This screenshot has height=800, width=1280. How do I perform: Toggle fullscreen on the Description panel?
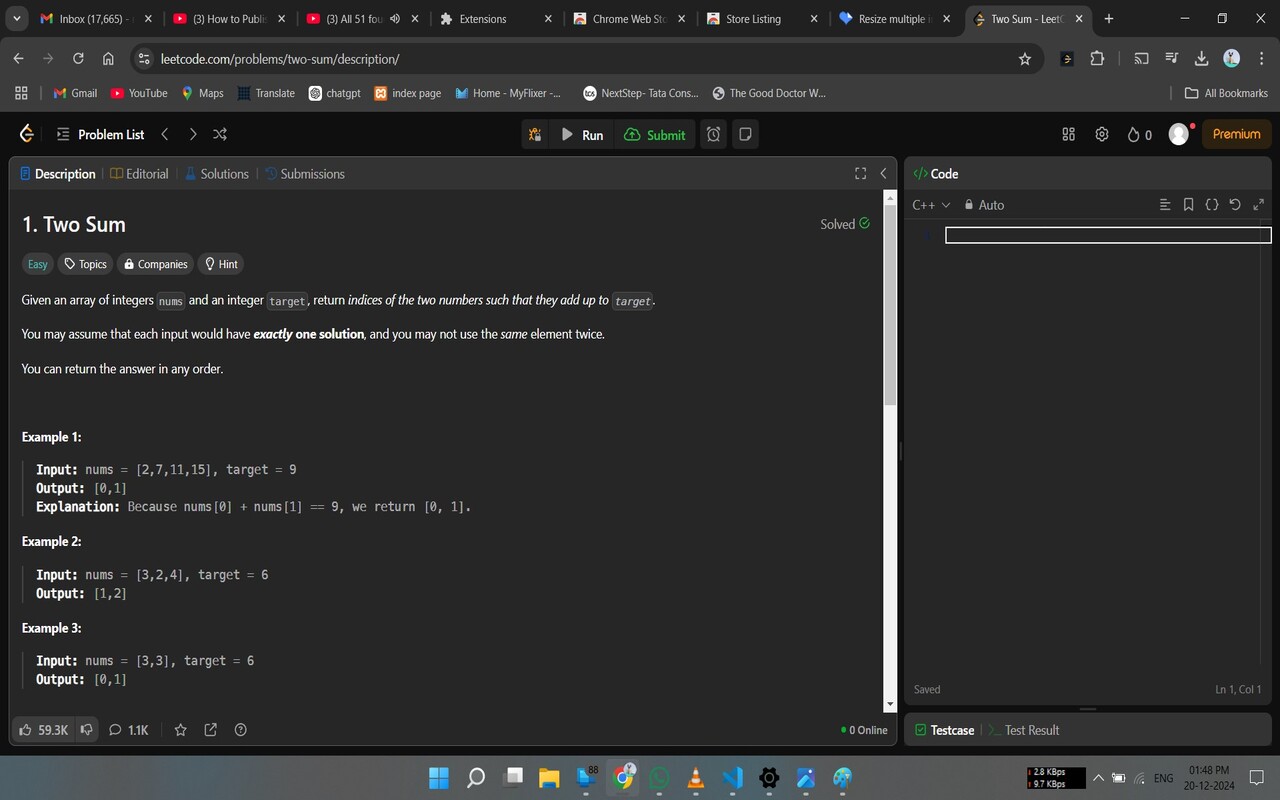click(x=860, y=173)
